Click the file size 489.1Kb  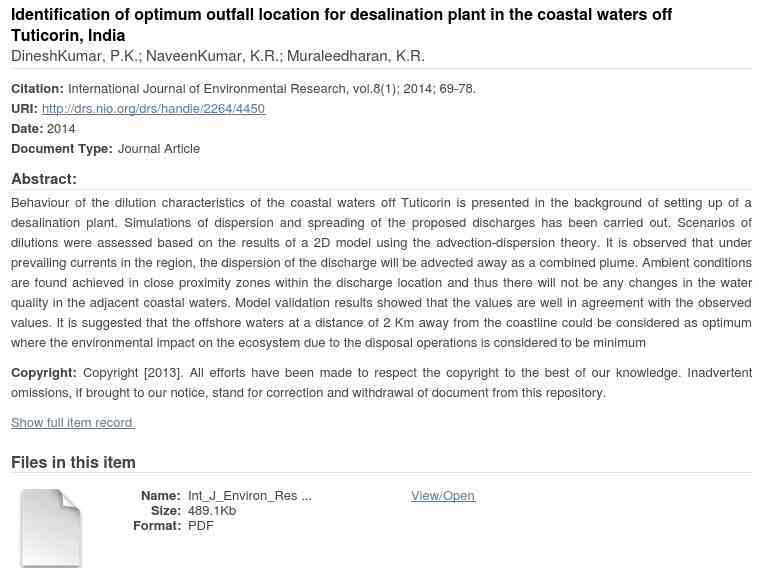212,511
